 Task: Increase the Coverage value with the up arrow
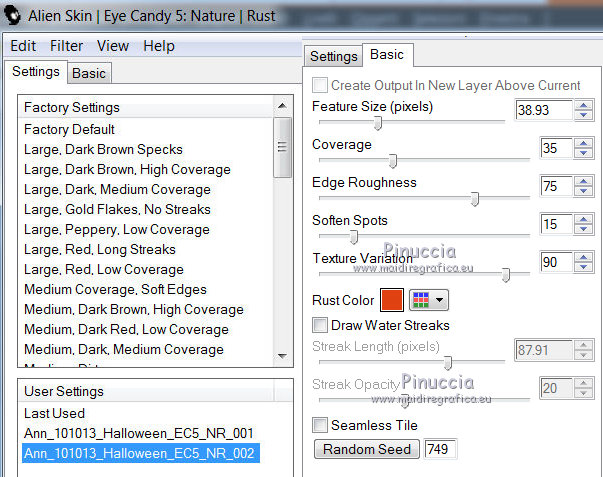[583, 143]
